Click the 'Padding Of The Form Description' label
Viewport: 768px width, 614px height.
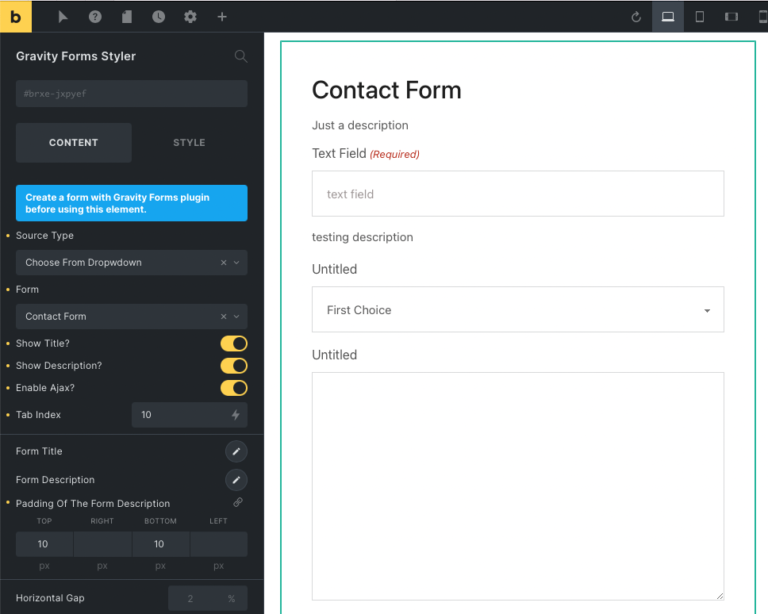93,503
